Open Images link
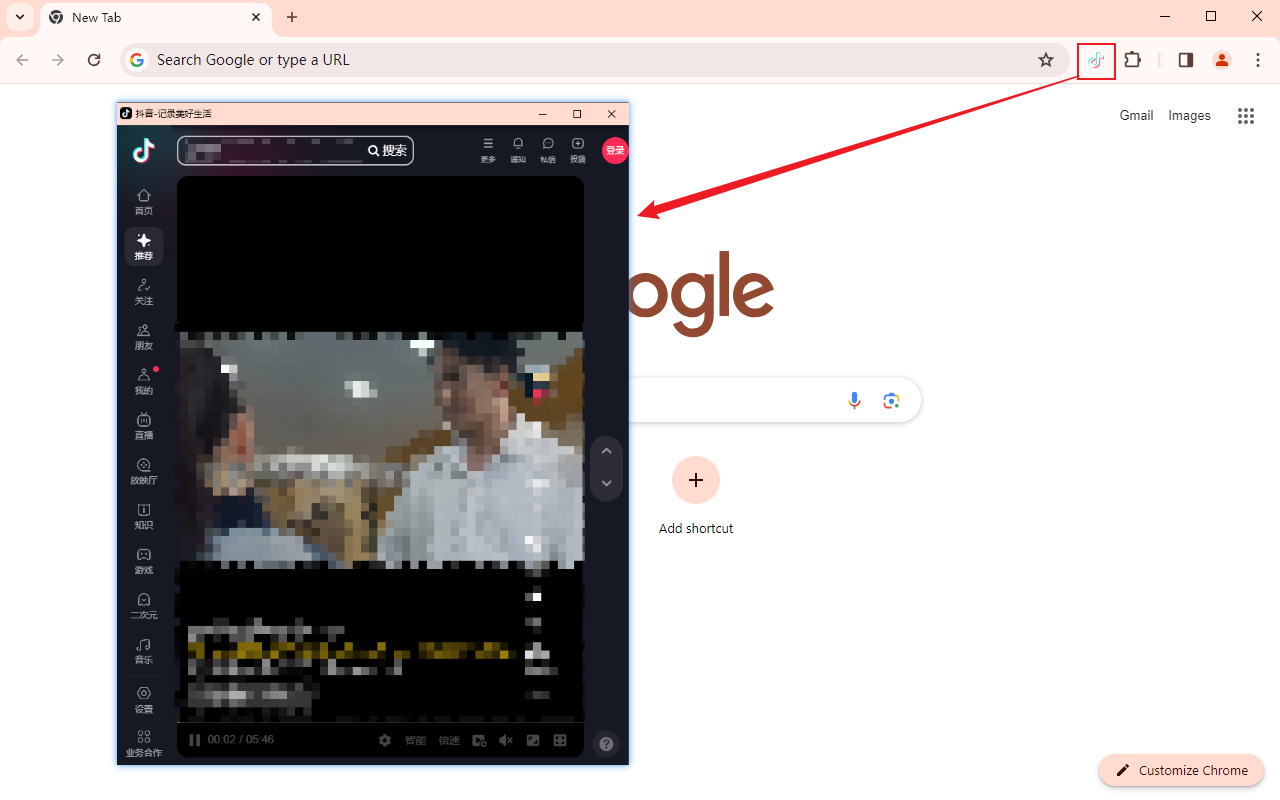 click(x=1189, y=115)
